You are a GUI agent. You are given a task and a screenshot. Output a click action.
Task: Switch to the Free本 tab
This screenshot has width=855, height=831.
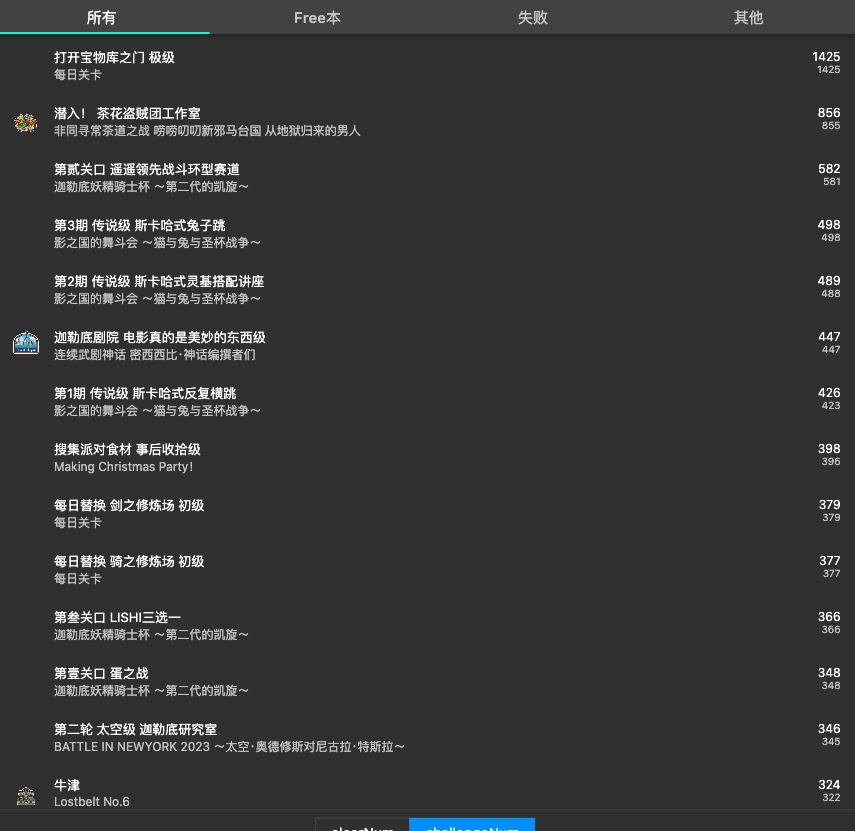(x=317, y=17)
